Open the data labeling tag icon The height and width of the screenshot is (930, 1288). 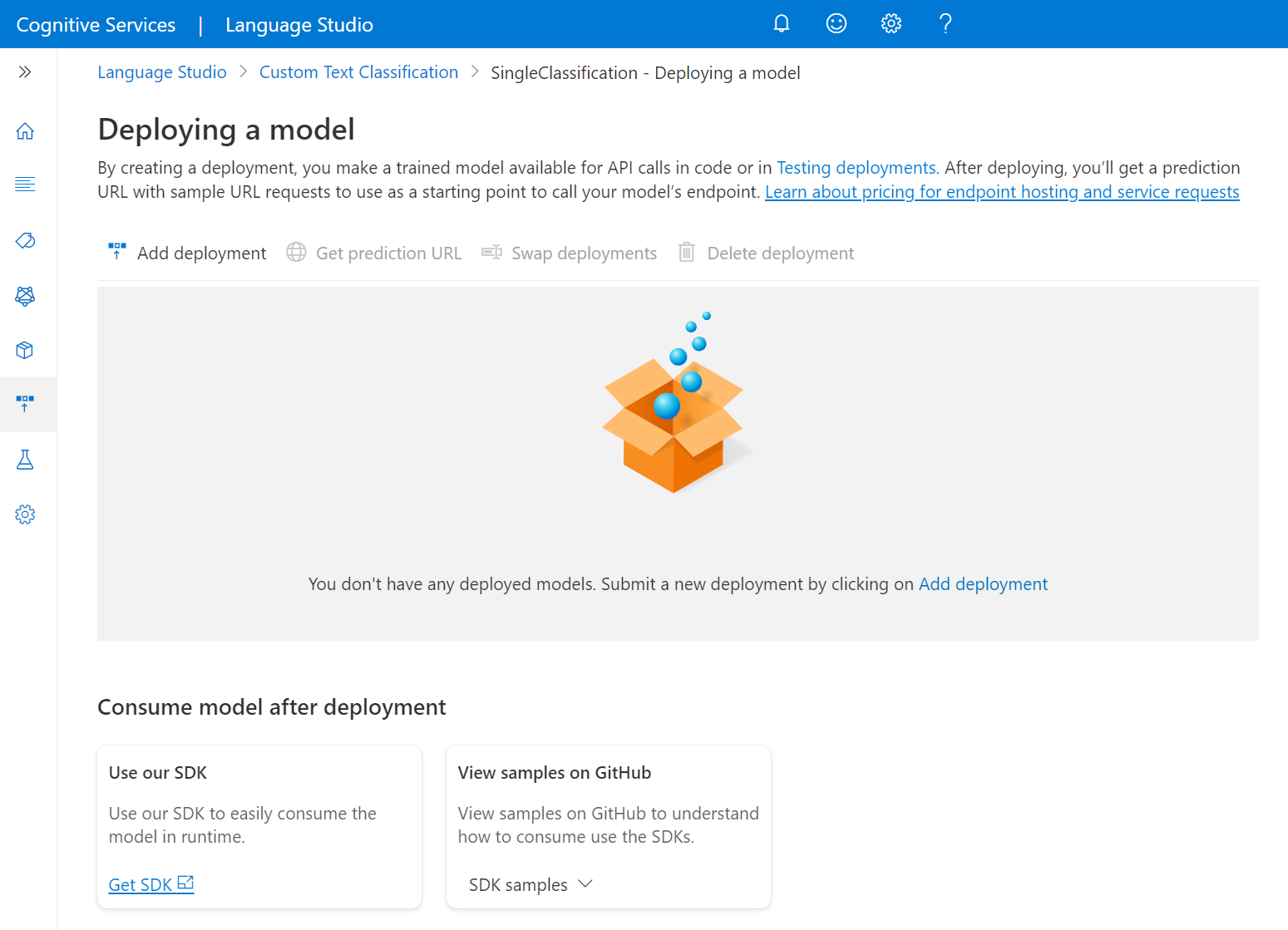coord(25,241)
